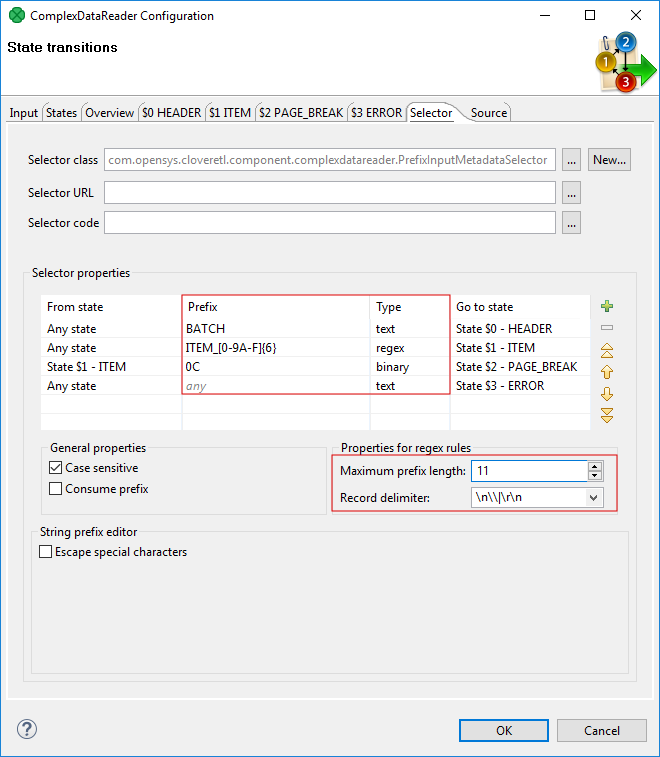Increase Maximum prefix length with up spinner
660x757 pixels.
(x=596, y=466)
